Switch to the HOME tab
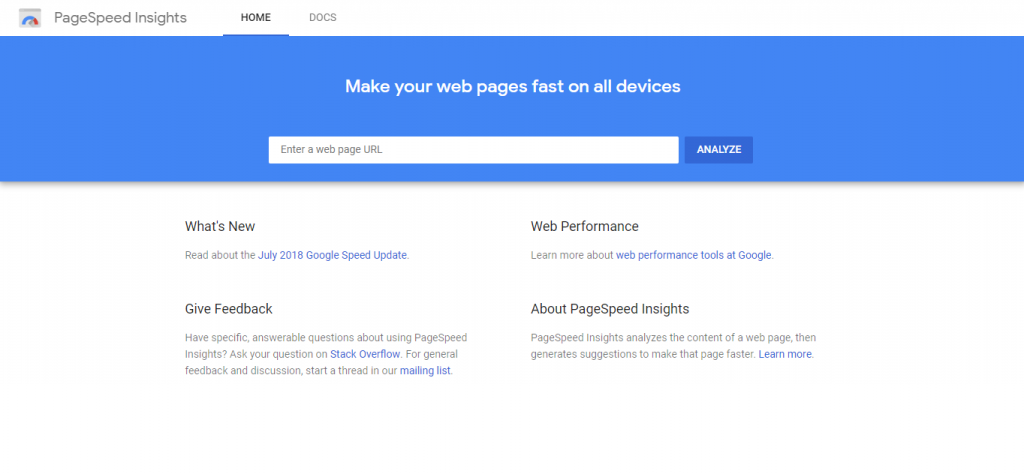Viewport: 1024px width, 474px height. point(256,18)
